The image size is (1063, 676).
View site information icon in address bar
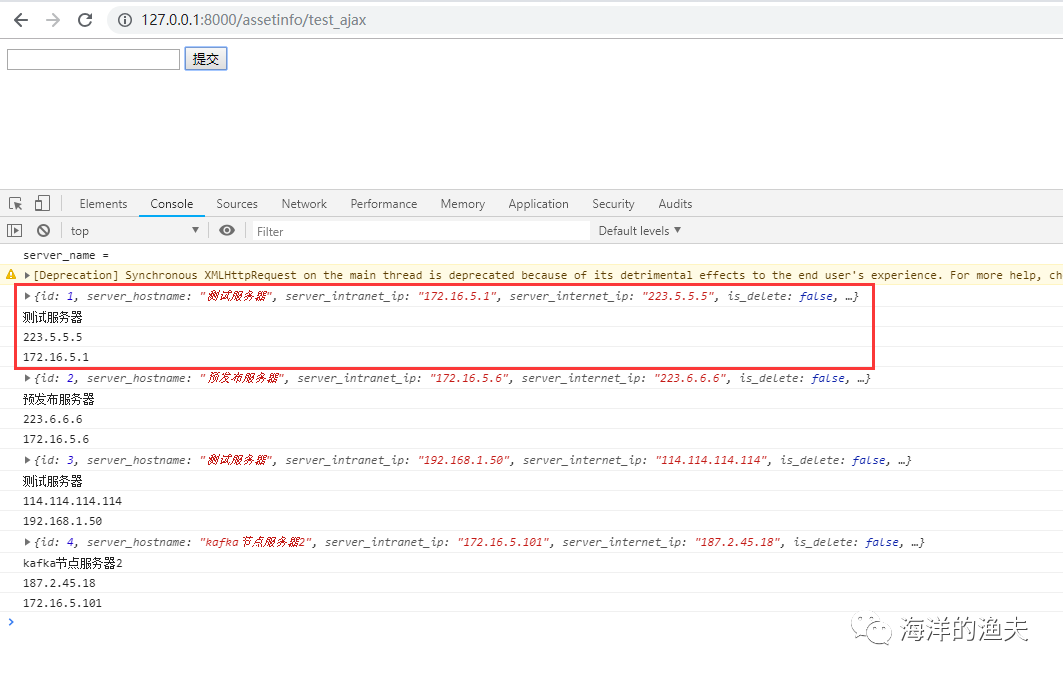(x=125, y=20)
